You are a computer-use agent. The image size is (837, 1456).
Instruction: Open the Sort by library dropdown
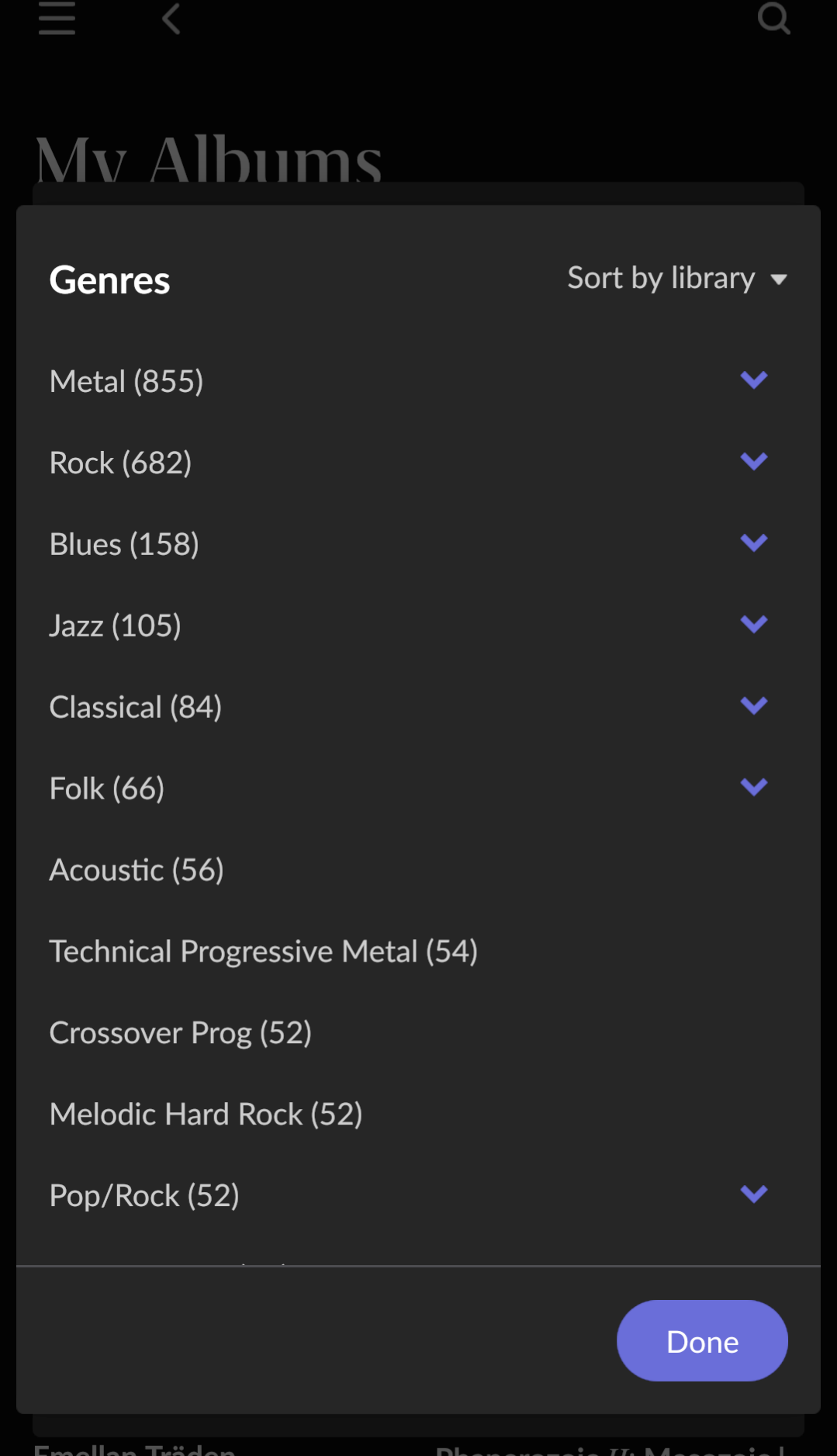661,279
